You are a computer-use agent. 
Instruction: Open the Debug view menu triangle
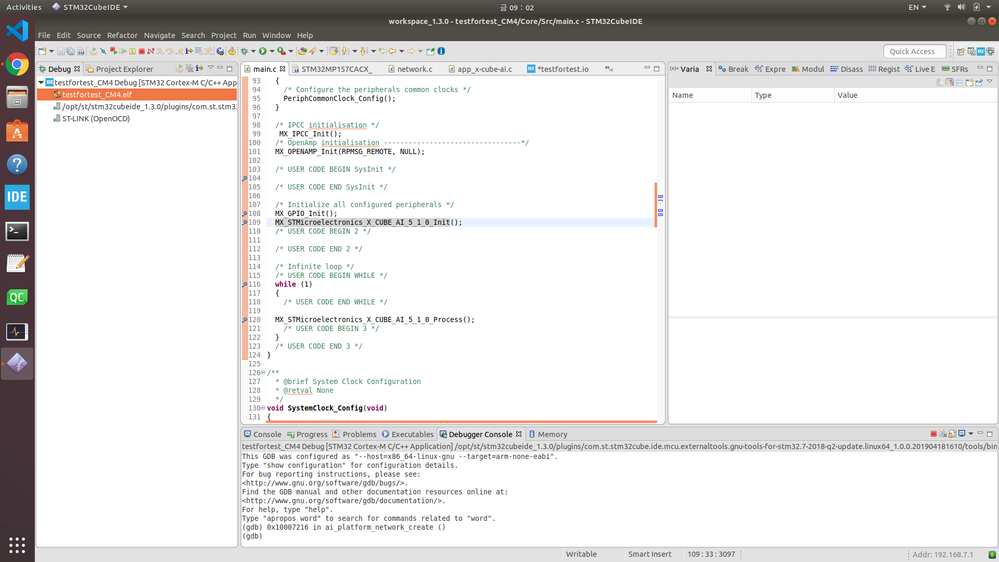pos(210,68)
